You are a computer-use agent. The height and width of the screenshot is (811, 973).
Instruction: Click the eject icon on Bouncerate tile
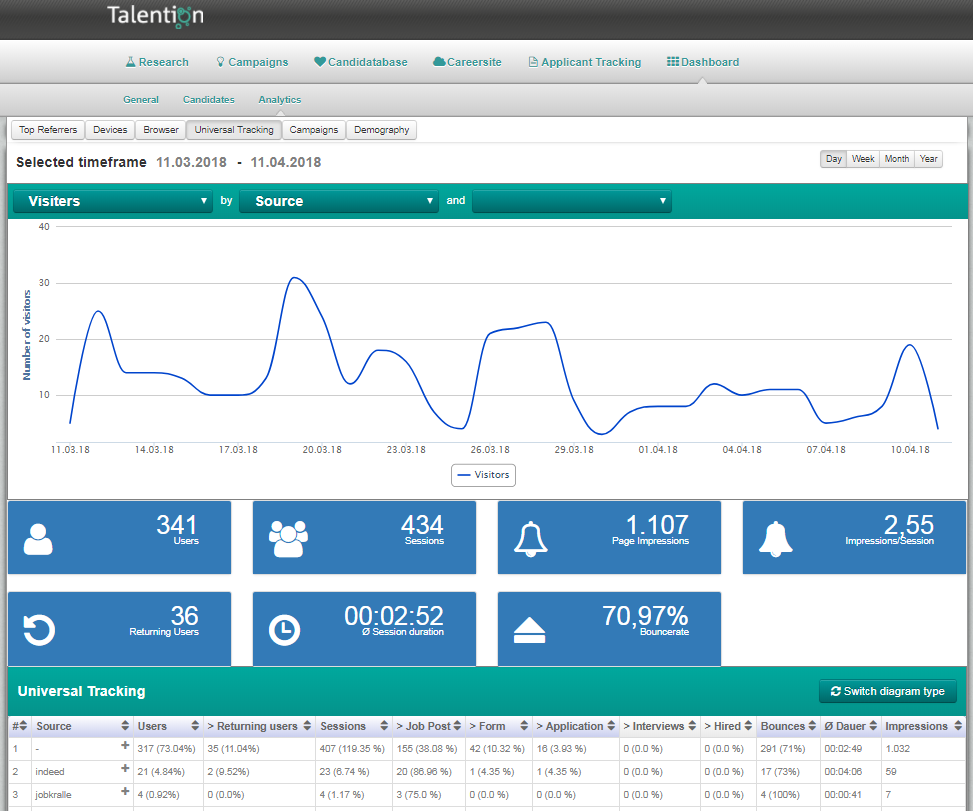(x=529, y=630)
